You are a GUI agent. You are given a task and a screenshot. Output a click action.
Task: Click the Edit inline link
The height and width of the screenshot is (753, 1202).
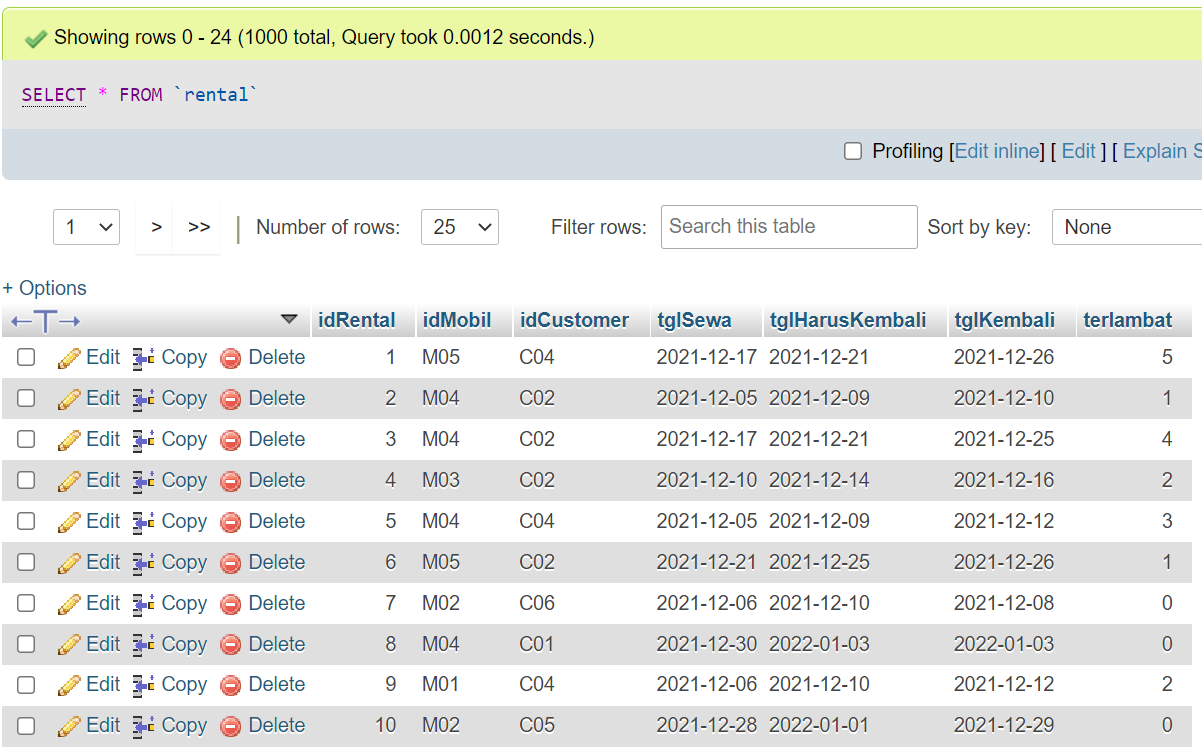(x=997, y=151)
